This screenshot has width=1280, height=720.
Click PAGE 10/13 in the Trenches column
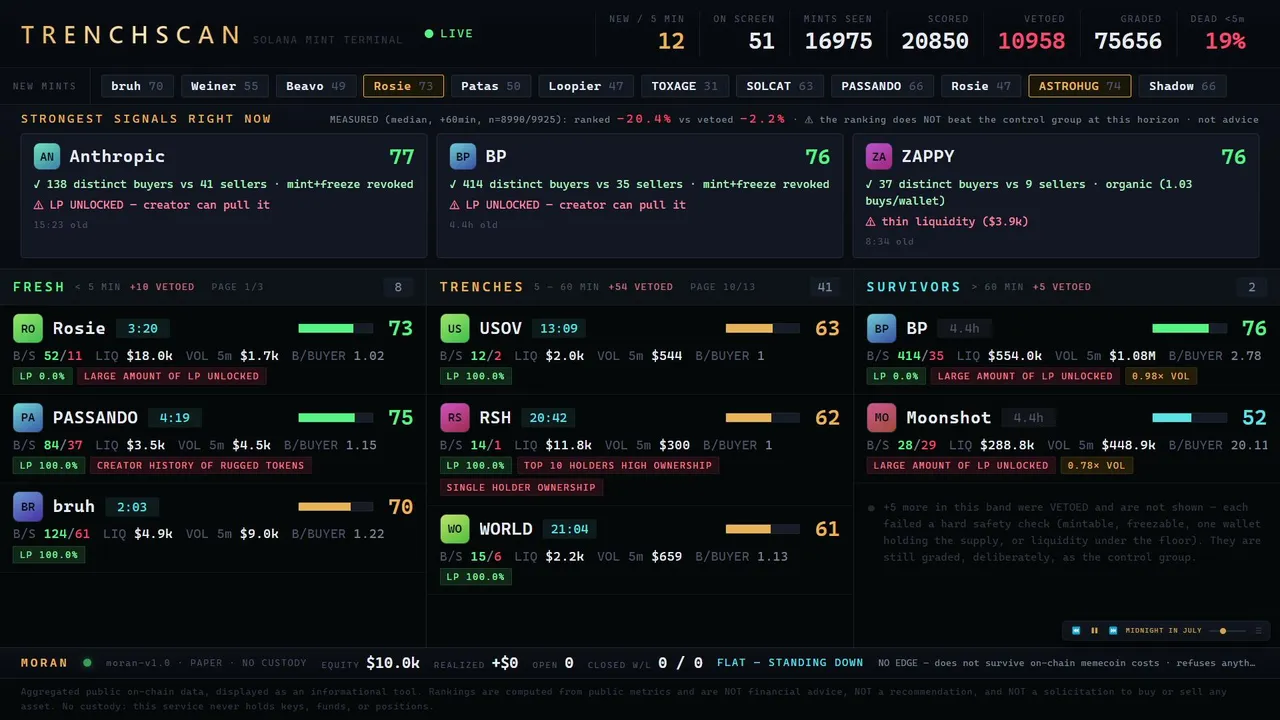723,287
